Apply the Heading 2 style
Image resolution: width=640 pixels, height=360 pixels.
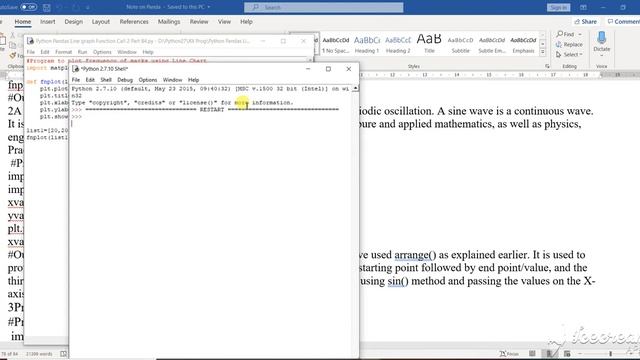click(398, 45)
